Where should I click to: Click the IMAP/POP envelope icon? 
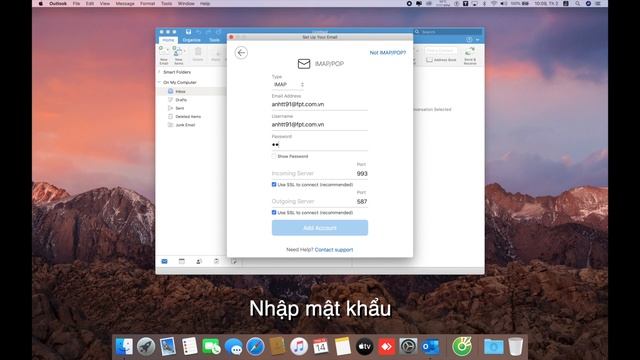coord(304,64)
